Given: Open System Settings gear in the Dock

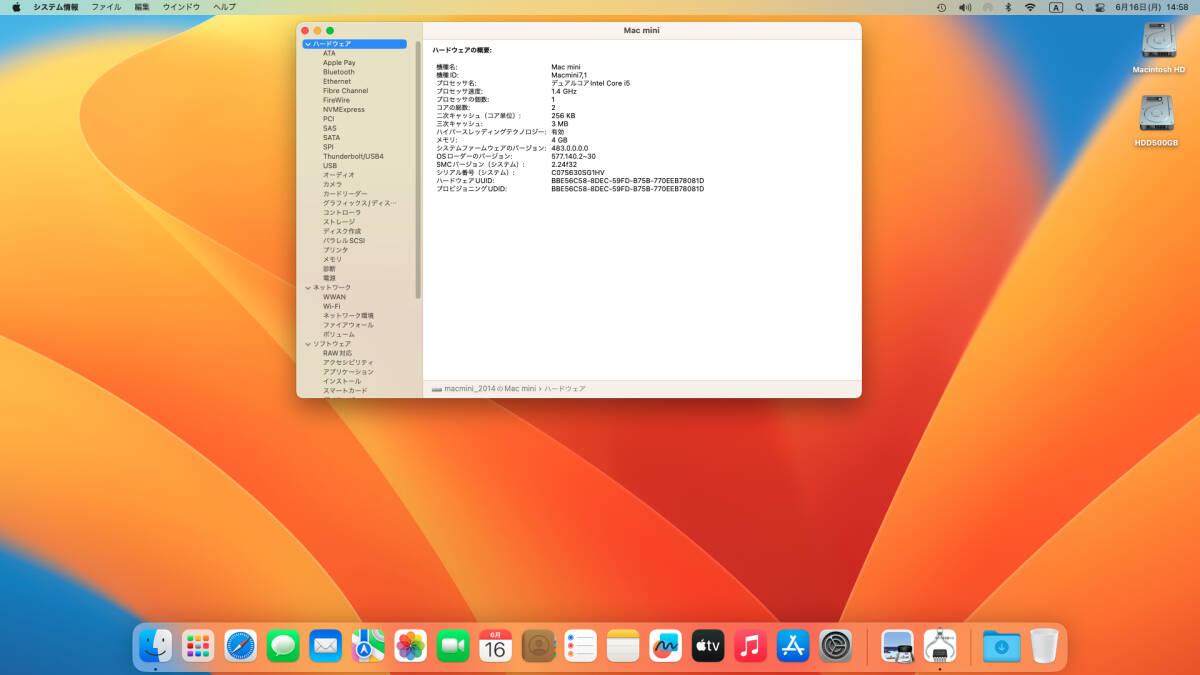Looking at the screenshot, I should (x=836, y=646).
